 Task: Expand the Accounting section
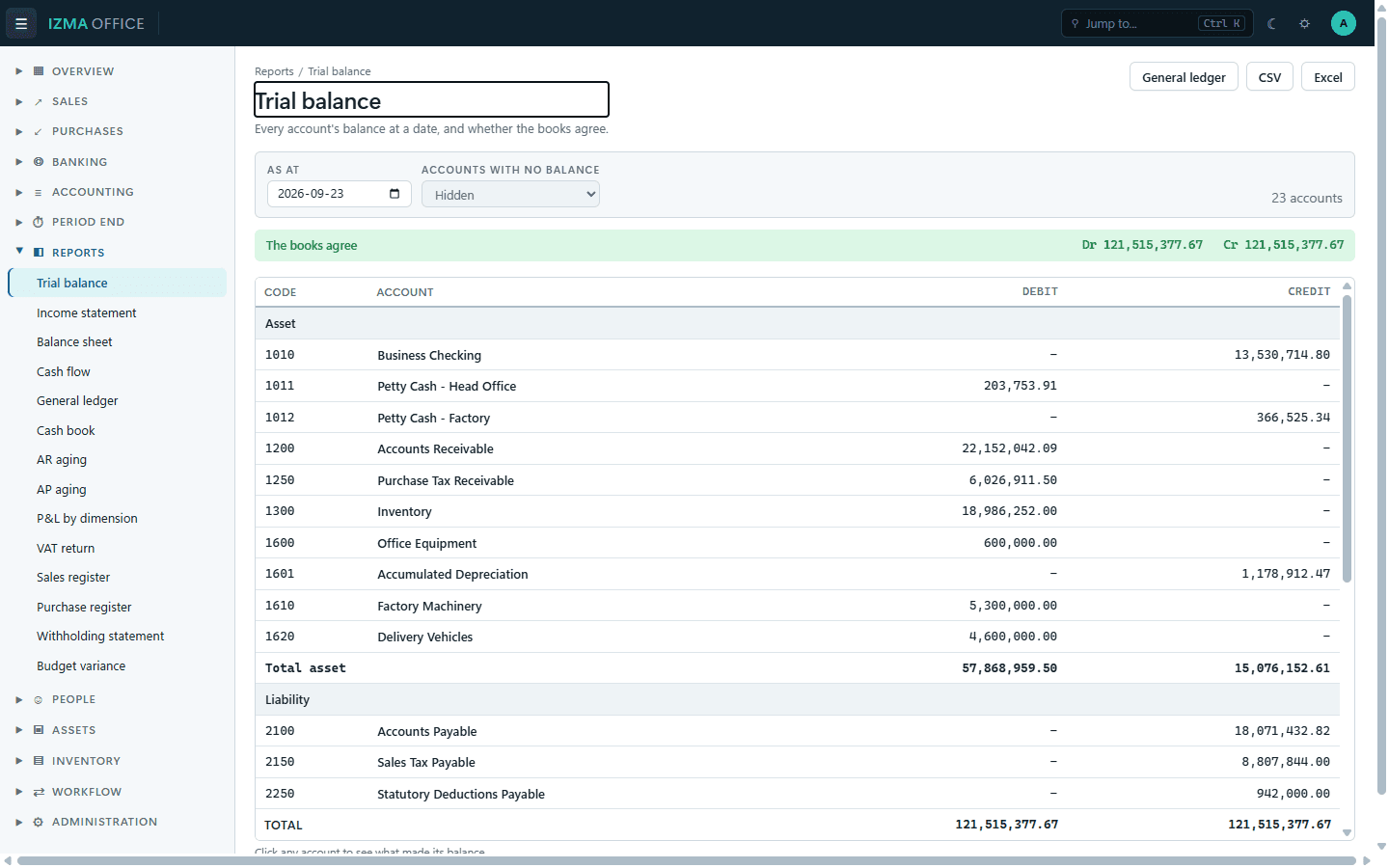click(19, 192)
